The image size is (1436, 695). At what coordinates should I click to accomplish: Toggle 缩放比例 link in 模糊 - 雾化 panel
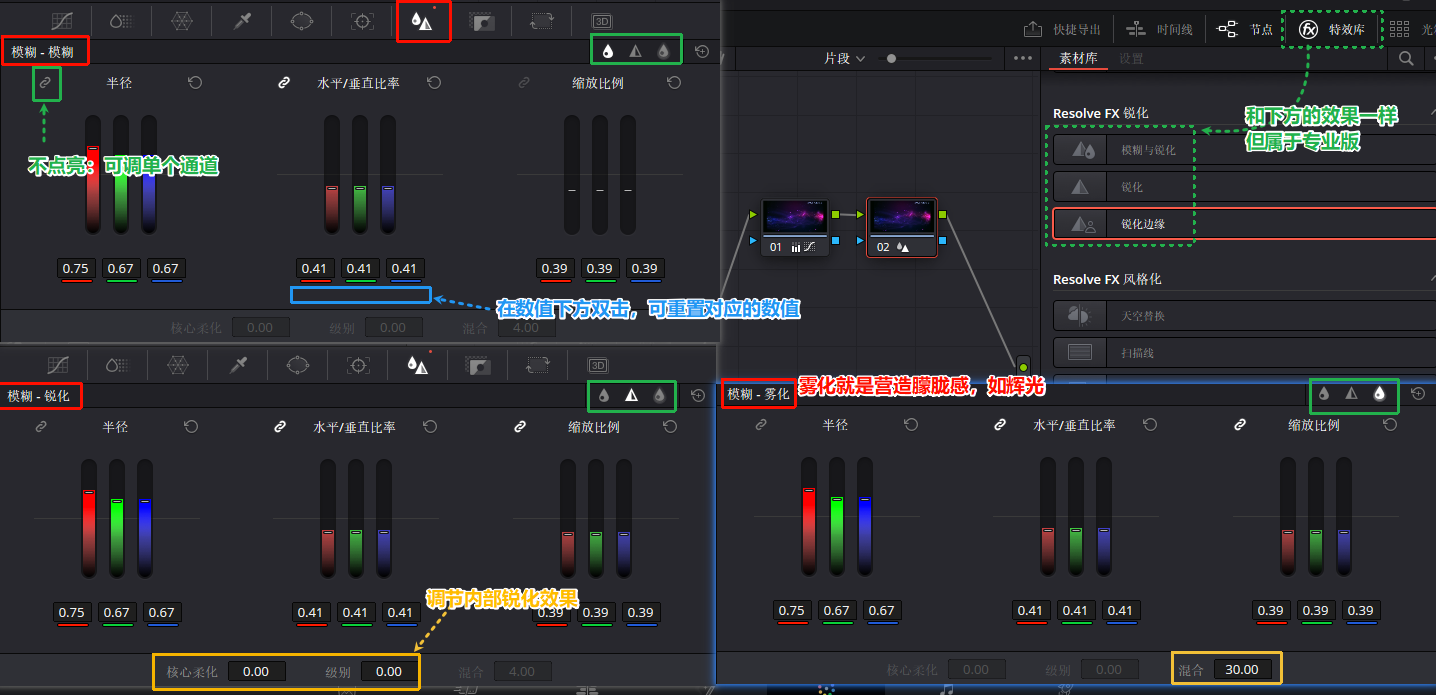[x=1240, y=425]
